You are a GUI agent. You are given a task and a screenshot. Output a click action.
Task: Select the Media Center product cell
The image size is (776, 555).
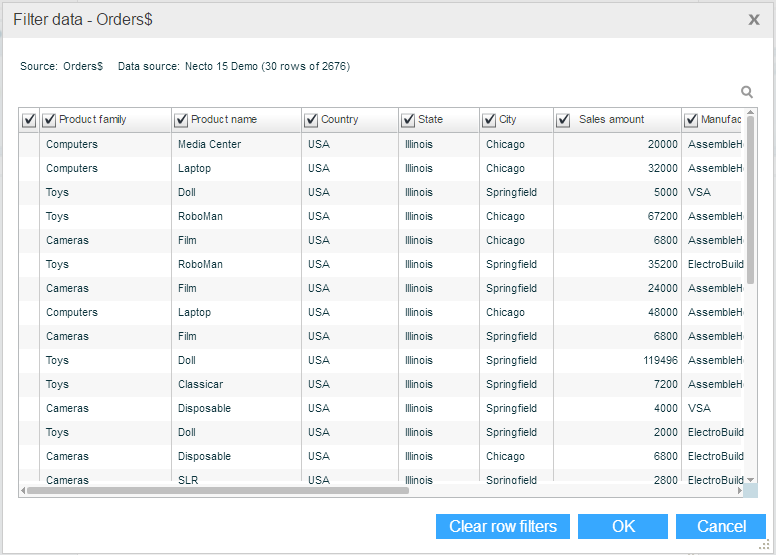(209, 144)
